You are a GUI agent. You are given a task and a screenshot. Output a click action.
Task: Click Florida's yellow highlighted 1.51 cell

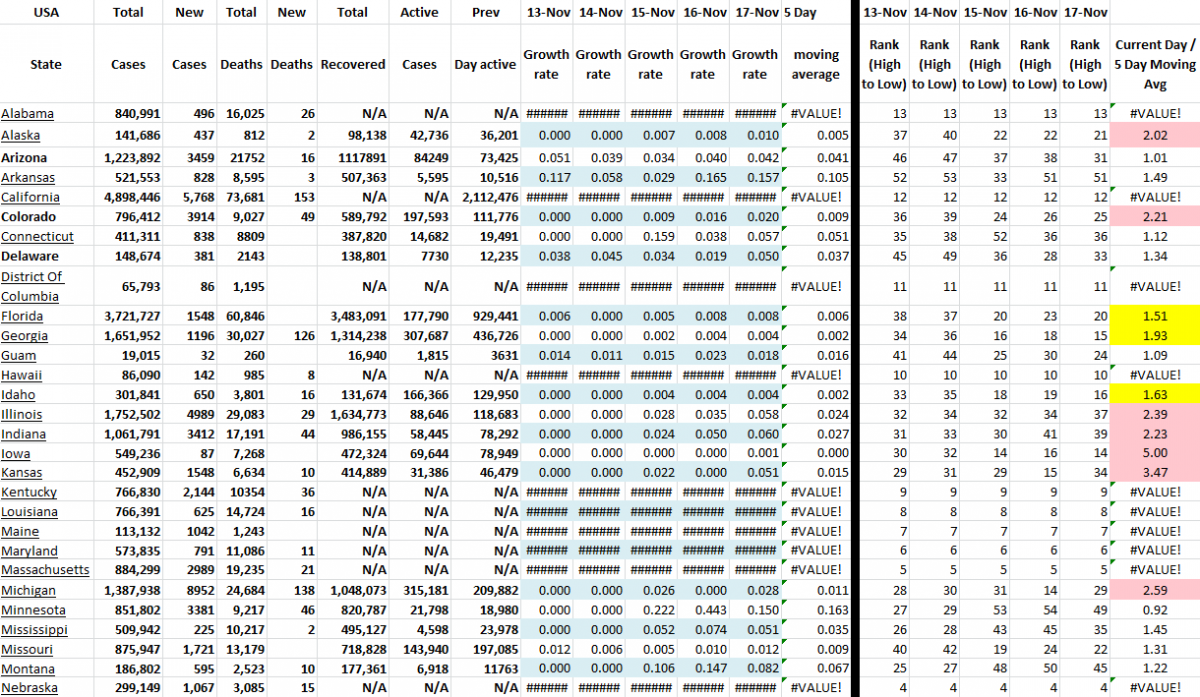(1156, 316)
